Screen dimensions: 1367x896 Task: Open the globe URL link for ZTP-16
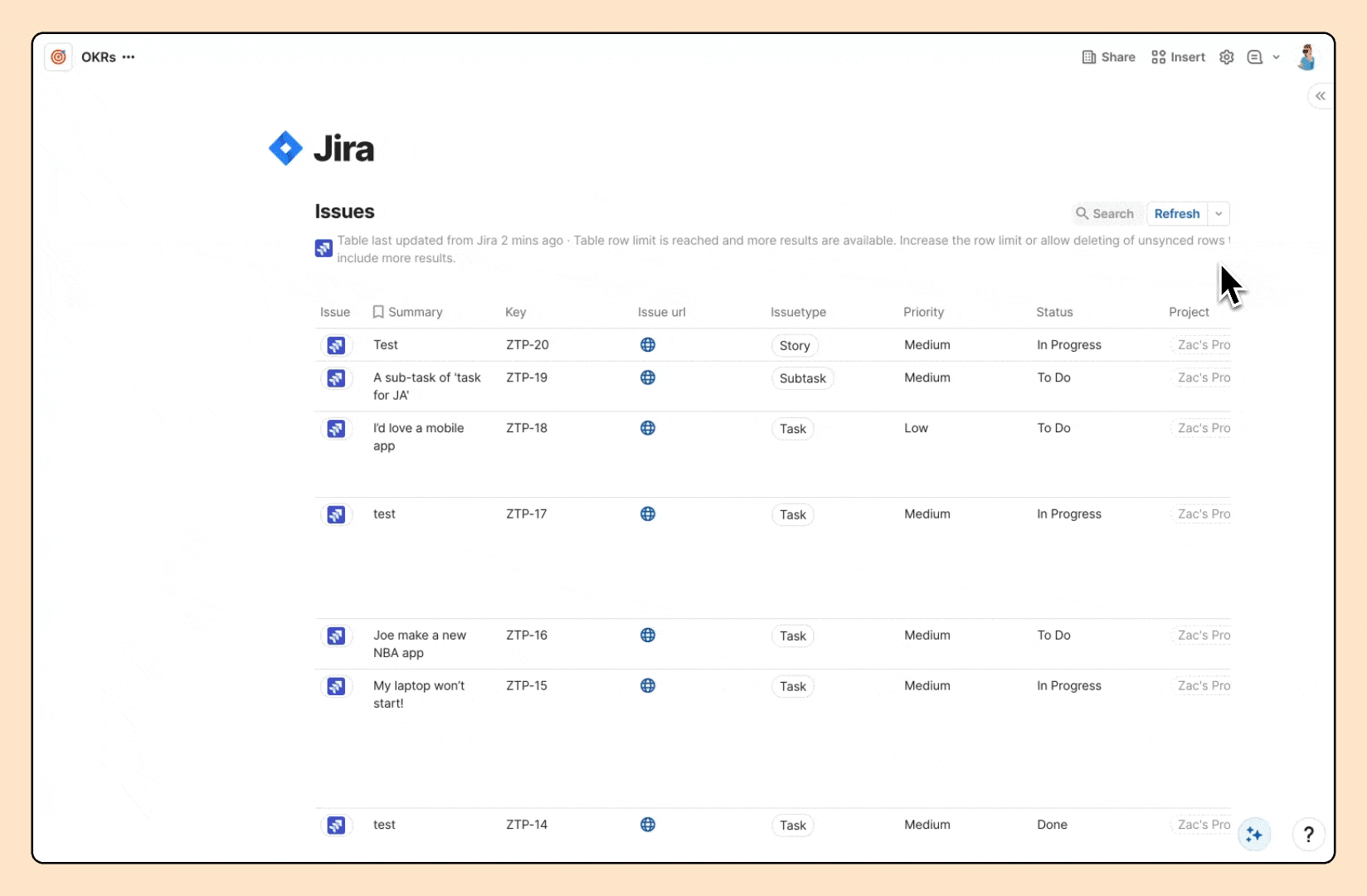648,635
